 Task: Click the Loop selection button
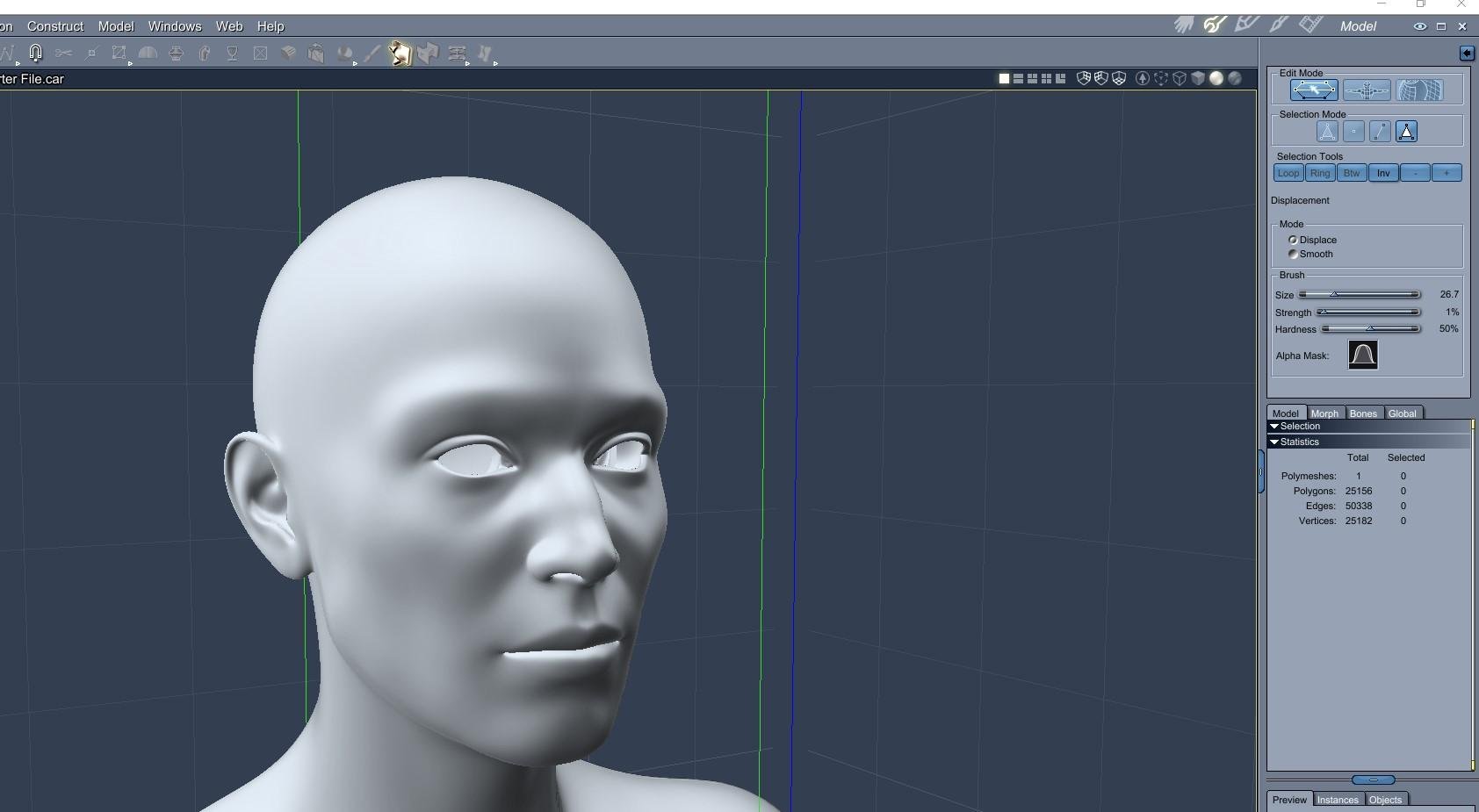pos(1288,173)
